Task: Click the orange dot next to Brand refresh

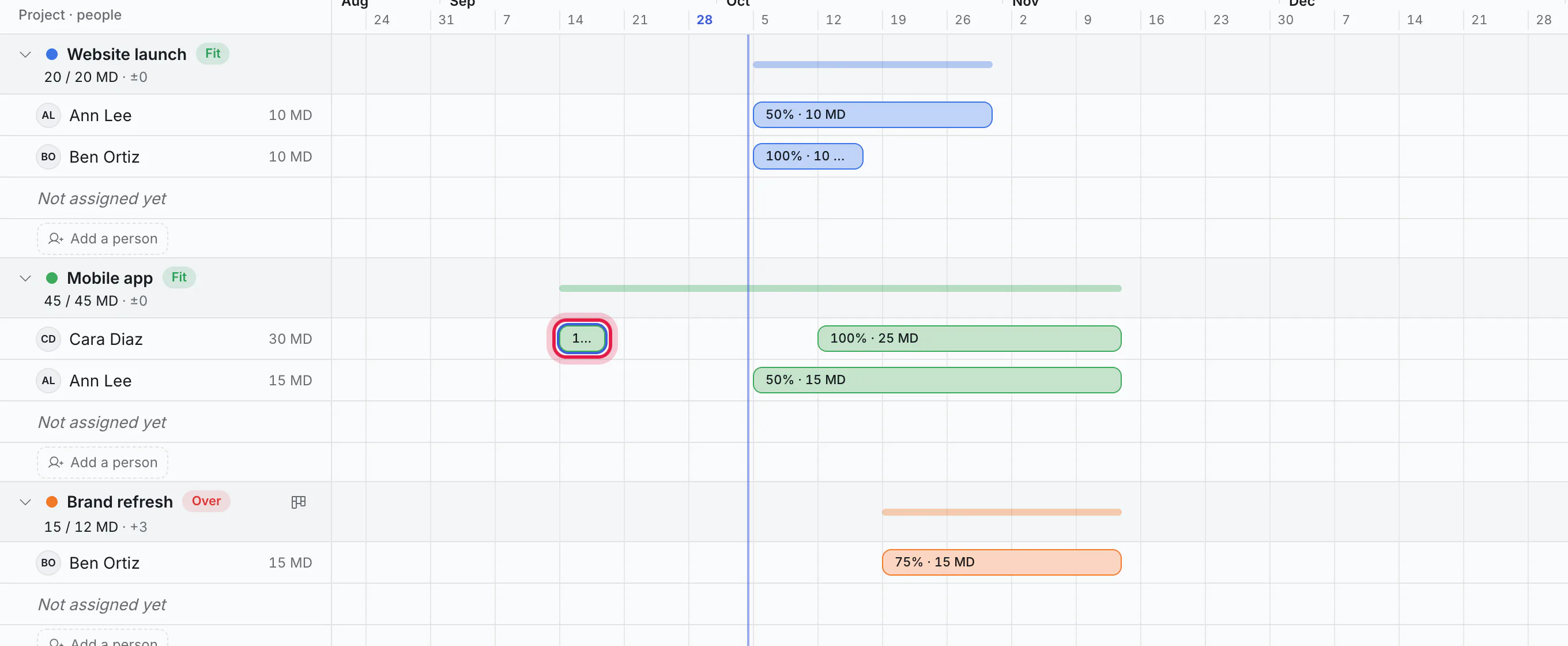Action: [x=52, y=502]
